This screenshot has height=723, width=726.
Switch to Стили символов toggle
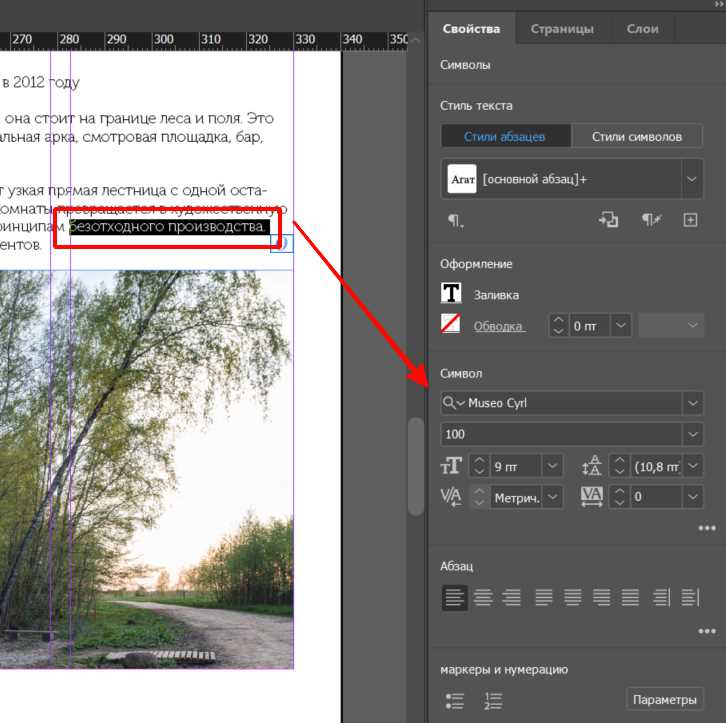point(637,137)
